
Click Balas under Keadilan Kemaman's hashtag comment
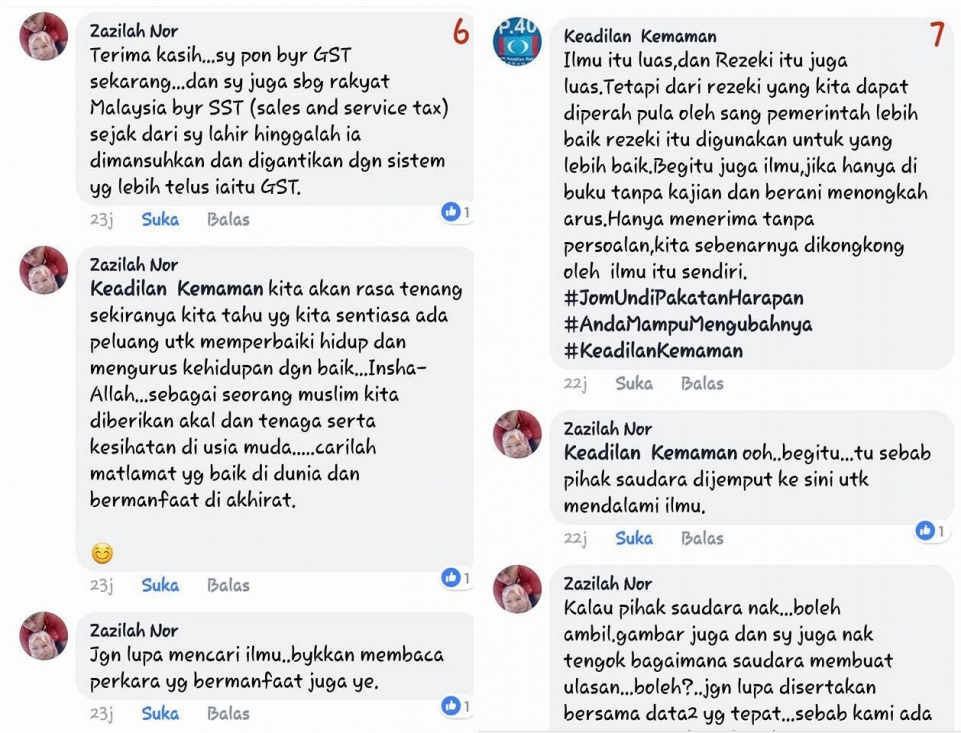tap(702, 384)
